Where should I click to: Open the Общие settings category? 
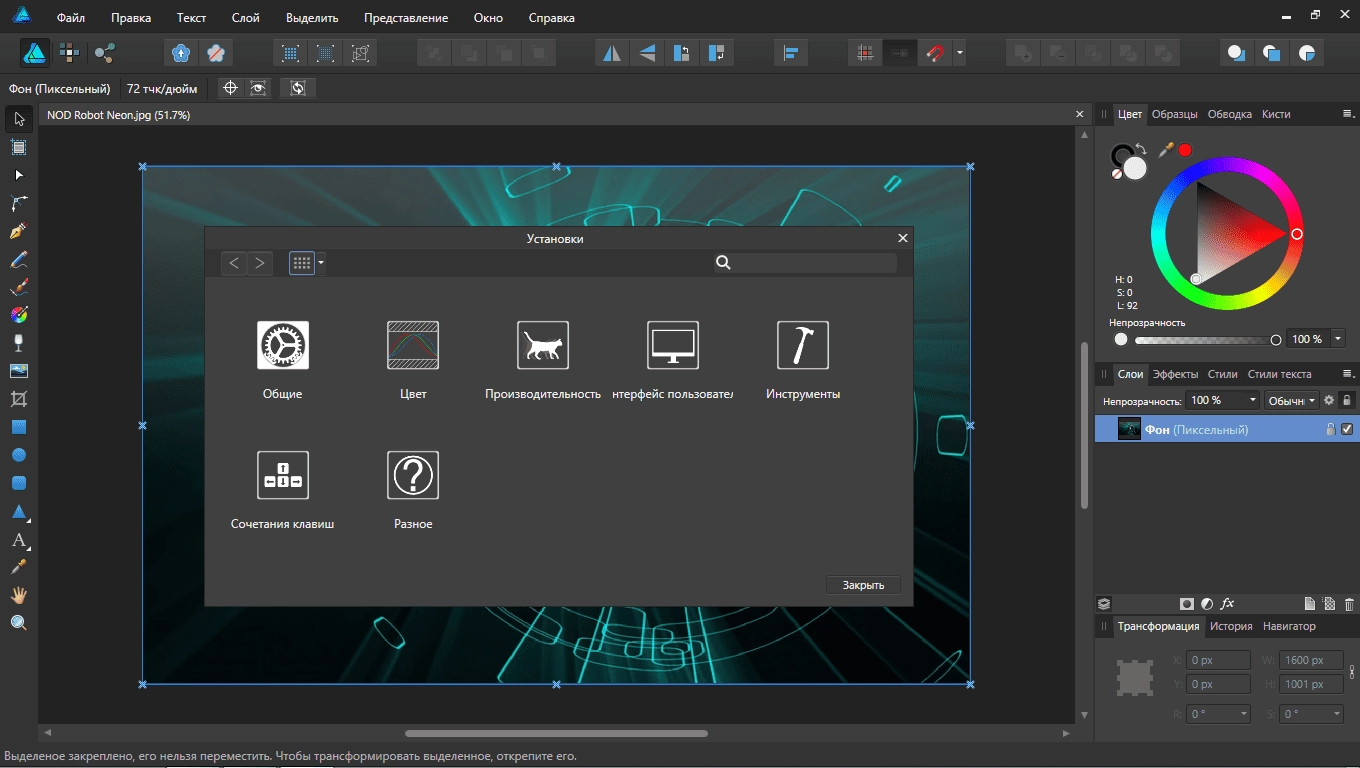(x=283, y=346)
